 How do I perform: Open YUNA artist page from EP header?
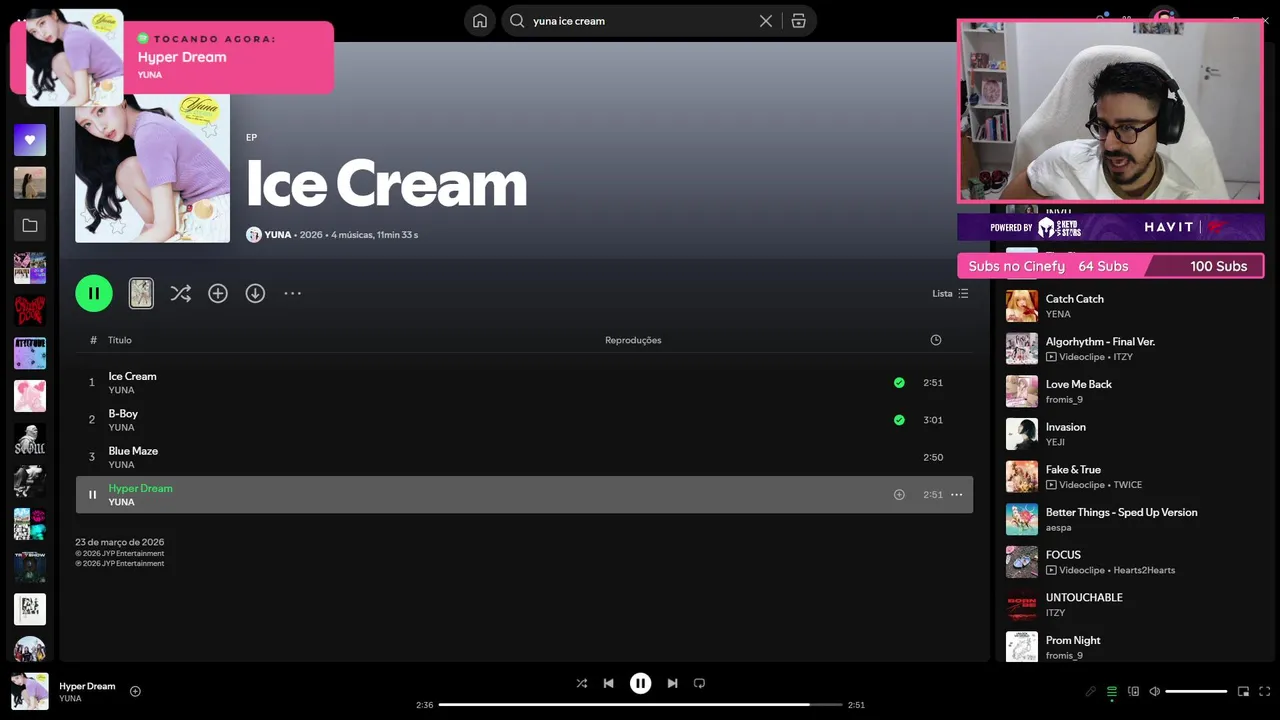click(x=277, y=235)
